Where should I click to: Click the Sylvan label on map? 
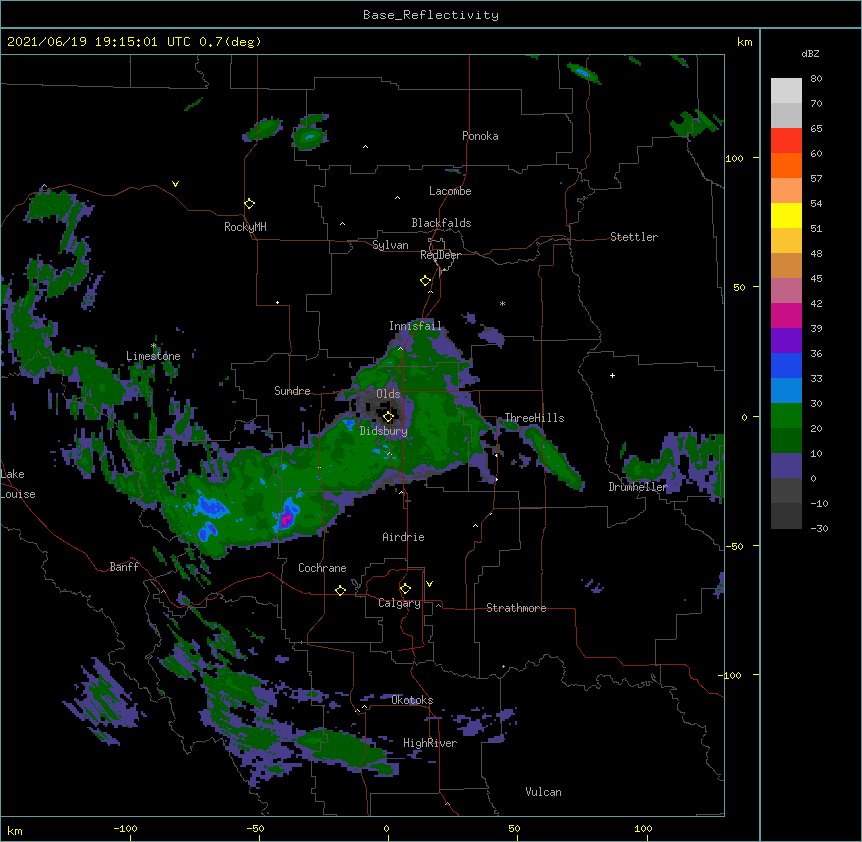390,245
